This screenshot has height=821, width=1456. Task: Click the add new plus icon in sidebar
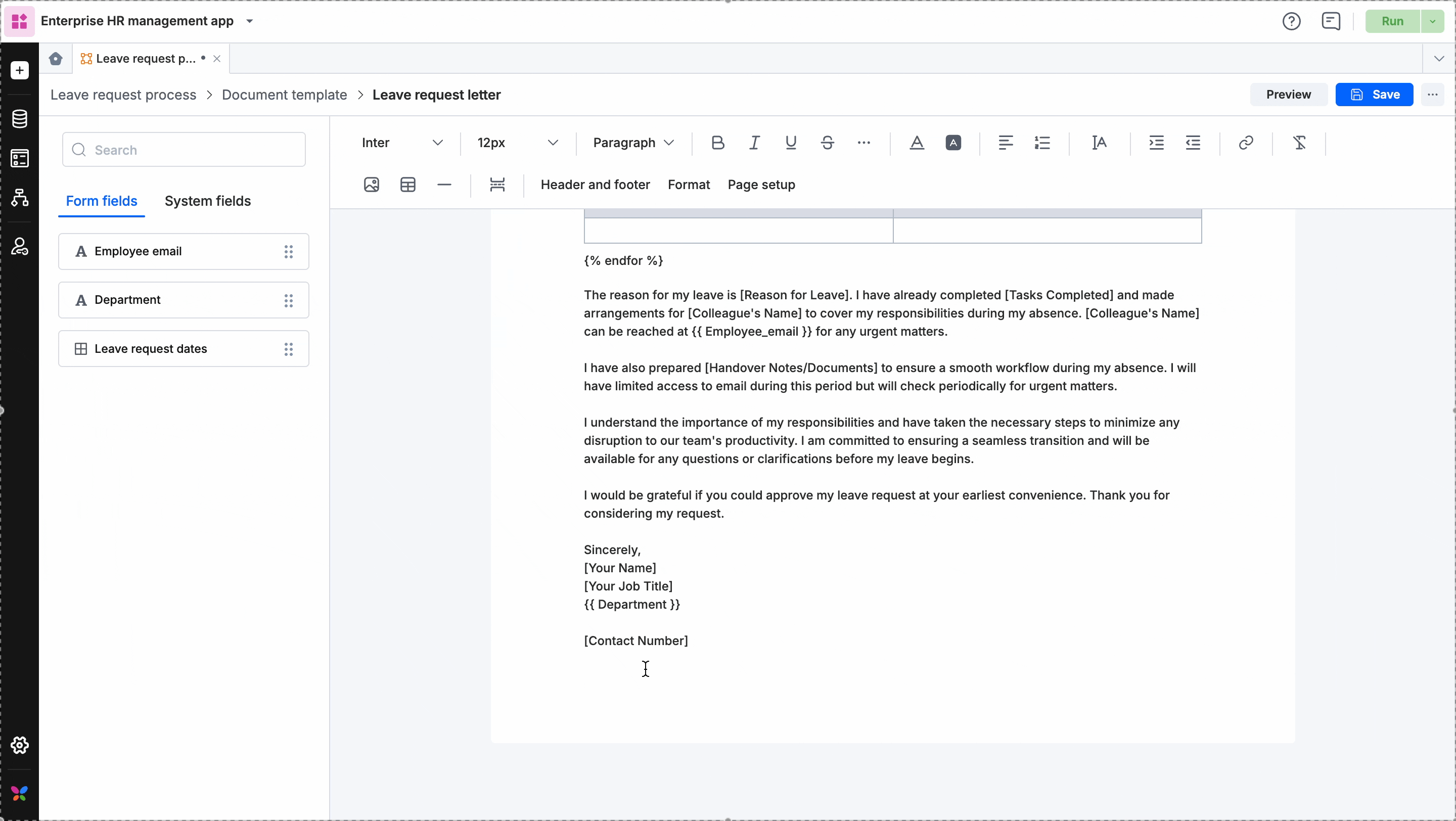(20, 71)
